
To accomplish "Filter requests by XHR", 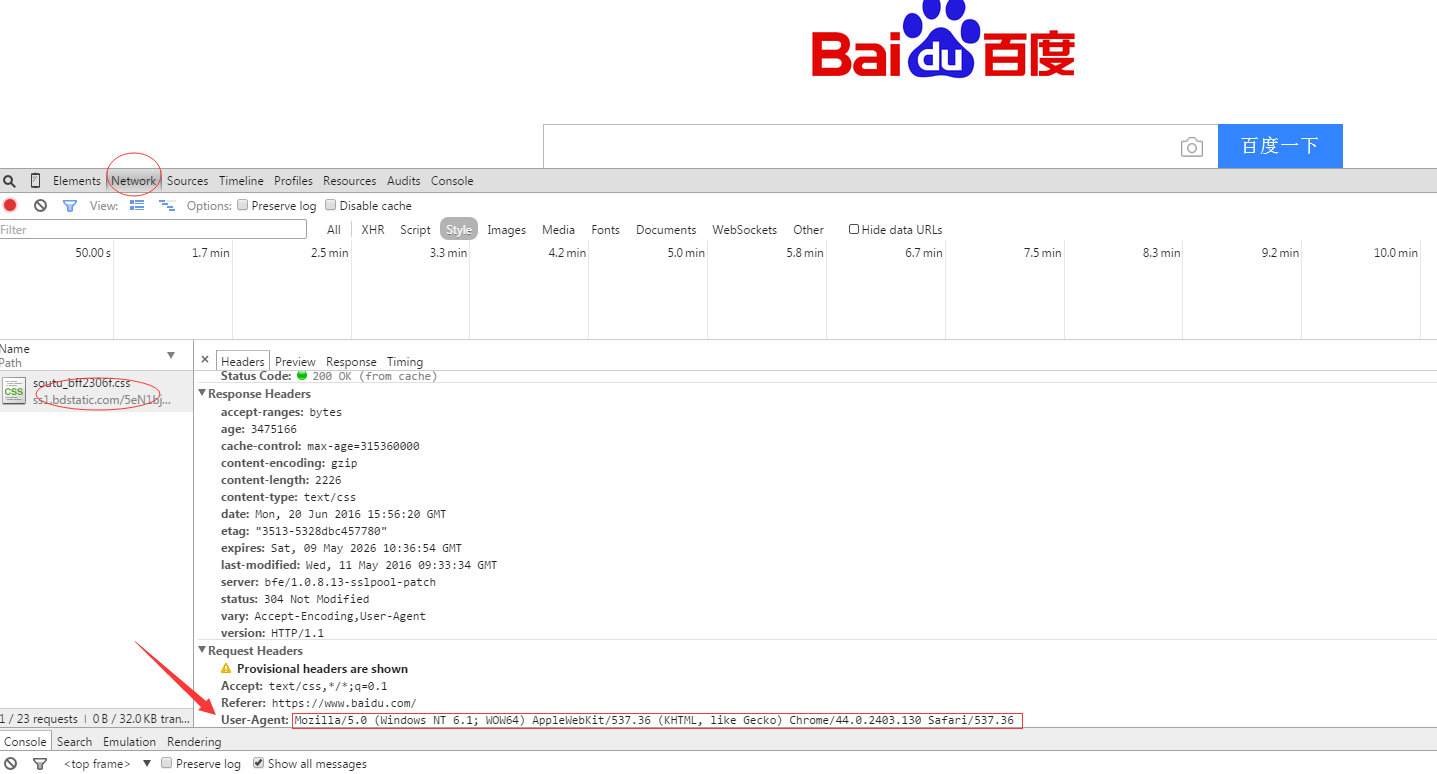I will click(x=373, y=229).
